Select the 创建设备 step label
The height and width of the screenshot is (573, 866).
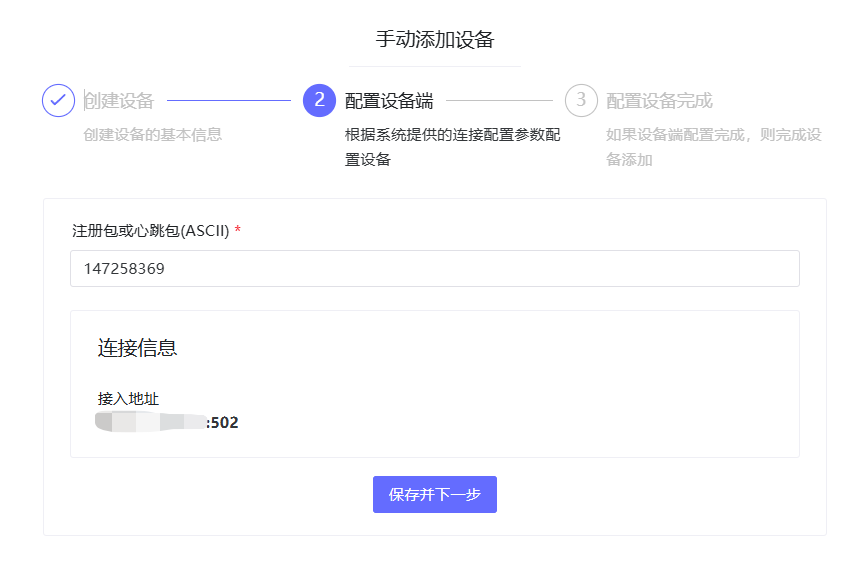(x=119, y=101)
